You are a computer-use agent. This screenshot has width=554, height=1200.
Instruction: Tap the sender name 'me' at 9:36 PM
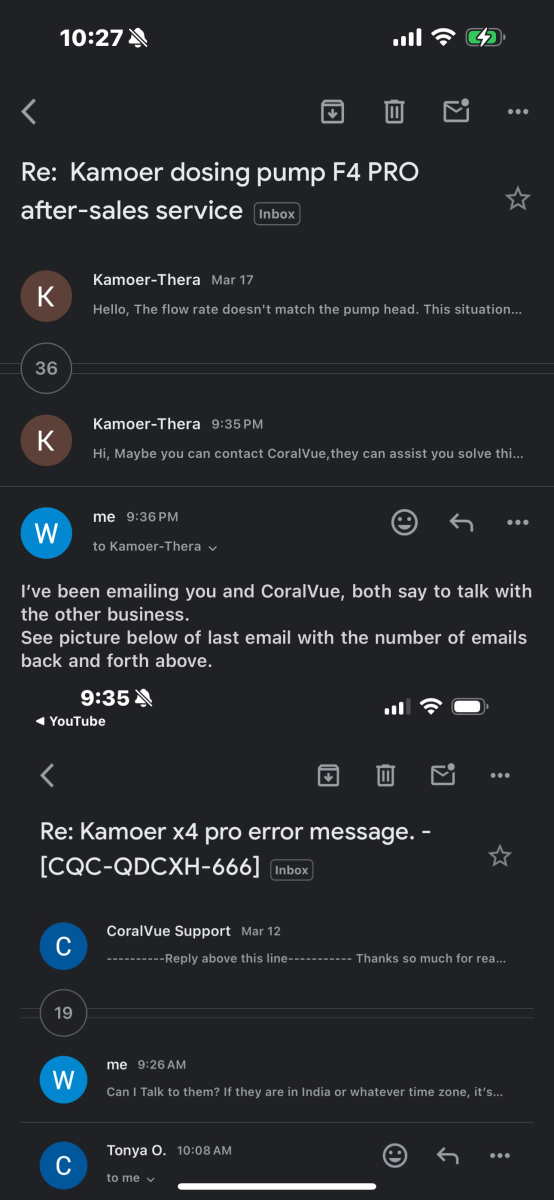tap(104, 517)
